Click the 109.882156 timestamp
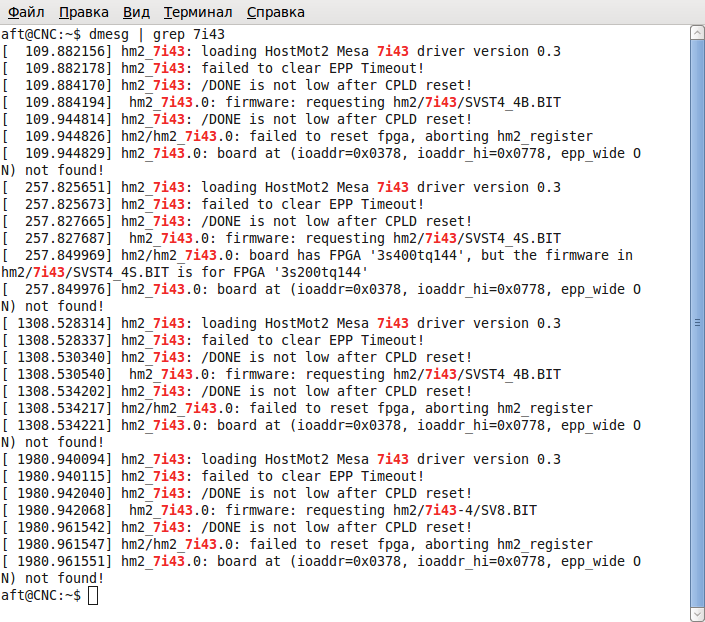This screenshot has height=622, width=705. [x=65, y=51]
